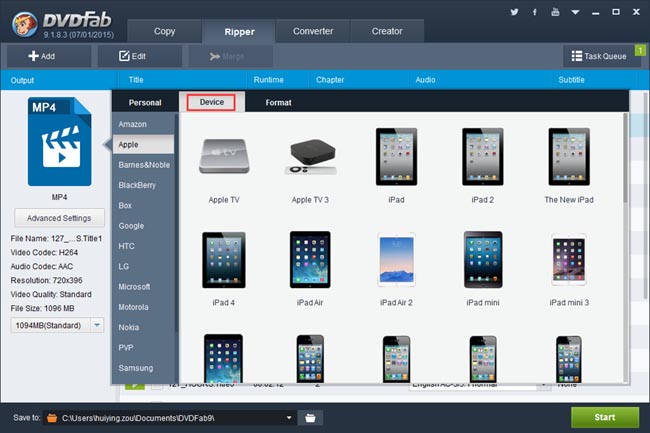
Task: Select the Apple TV device icon
Action: click(224, 156)
